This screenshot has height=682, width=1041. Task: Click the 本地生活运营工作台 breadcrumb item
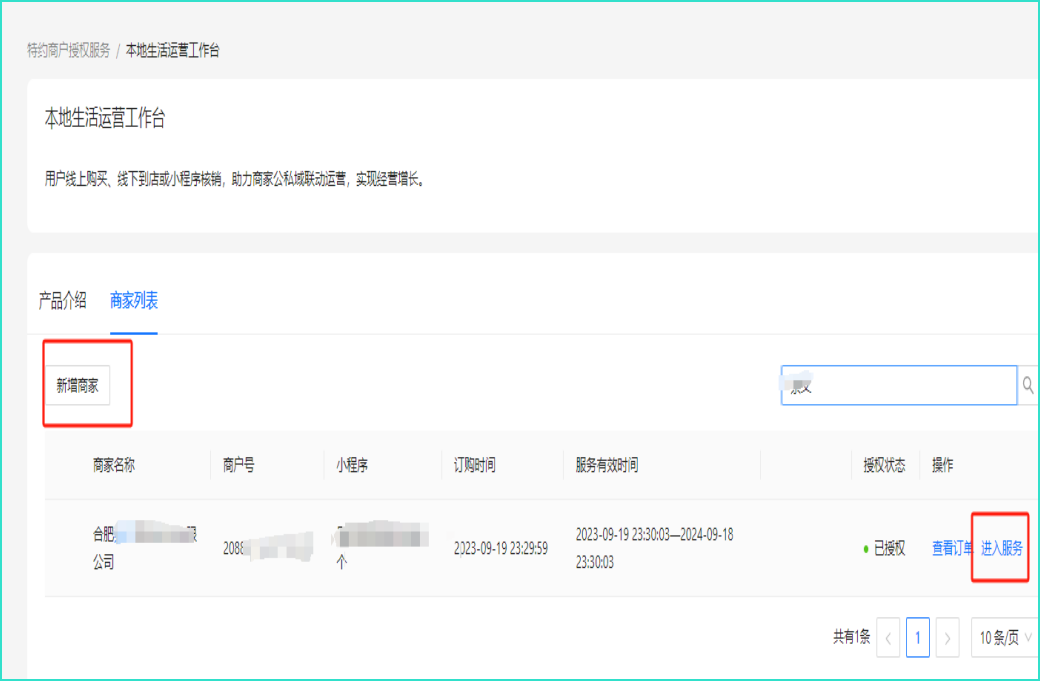point(172,51)
